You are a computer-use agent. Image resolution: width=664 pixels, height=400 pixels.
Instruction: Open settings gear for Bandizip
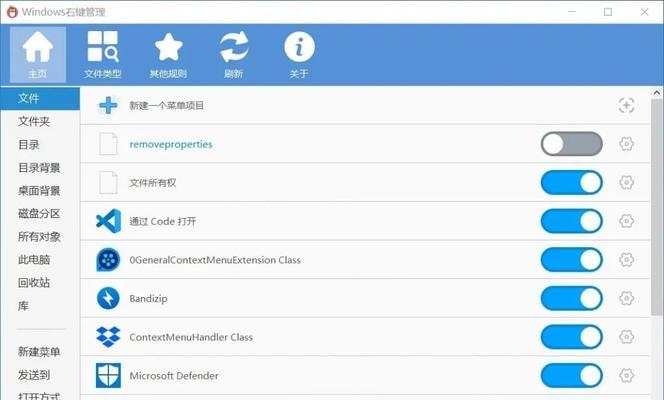626,298
